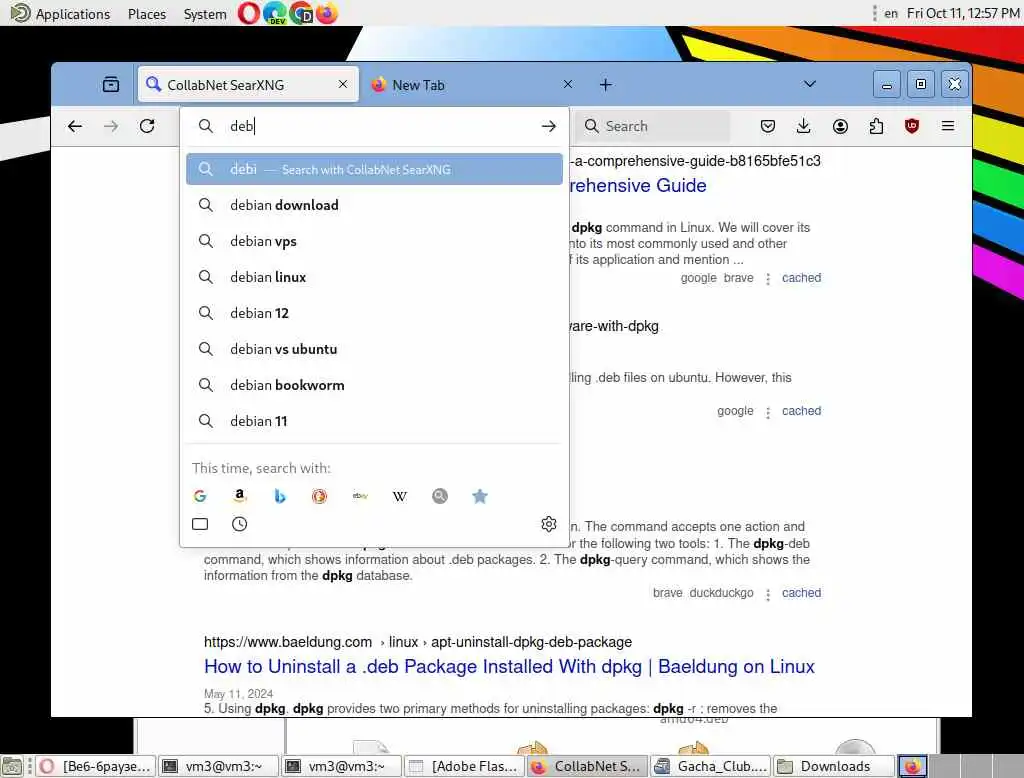Open cached link beside google result

(x=801, y=411)
